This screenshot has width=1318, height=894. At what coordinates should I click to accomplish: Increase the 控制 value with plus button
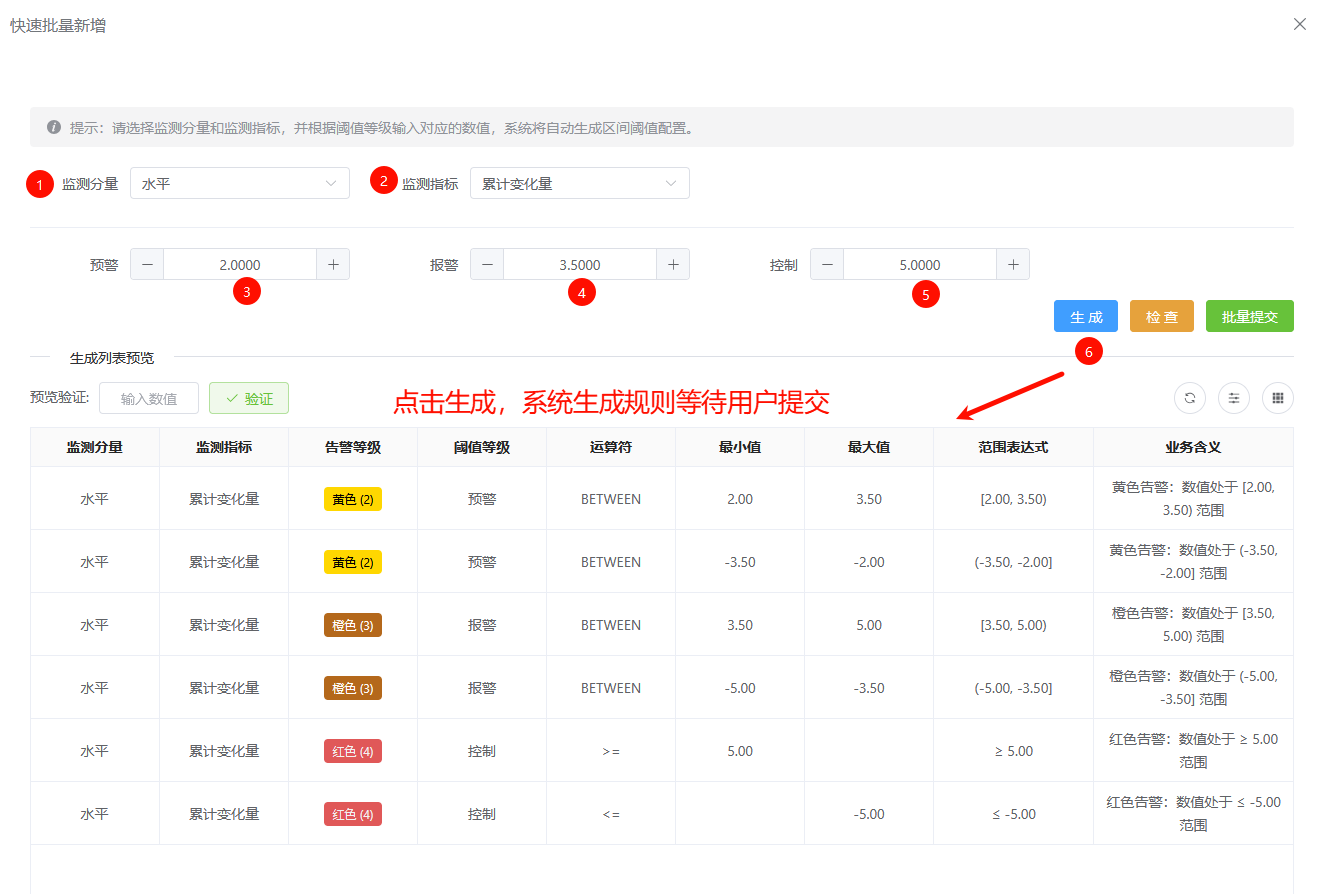[1013, 265]
